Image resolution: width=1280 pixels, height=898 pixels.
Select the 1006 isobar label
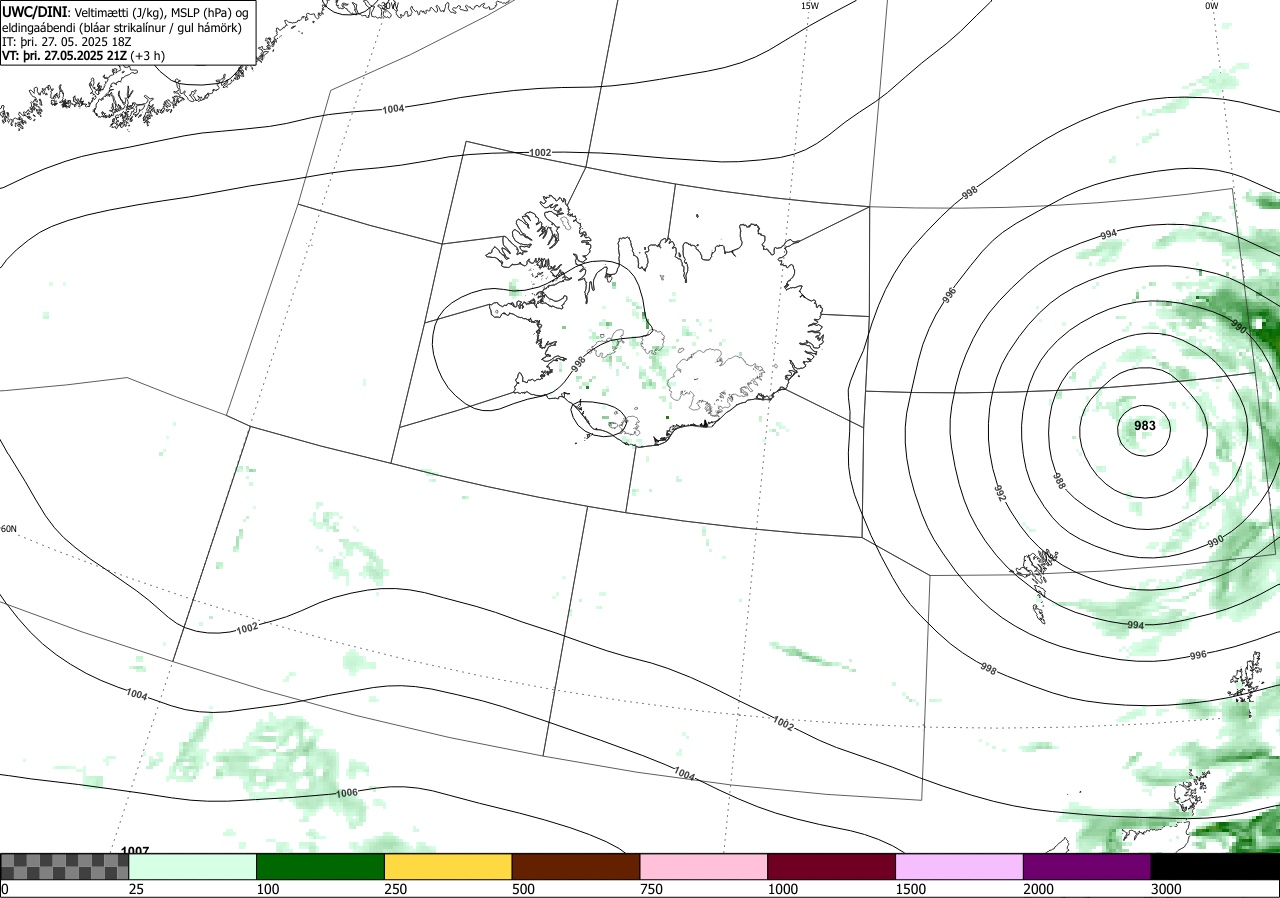pos(347,793)
